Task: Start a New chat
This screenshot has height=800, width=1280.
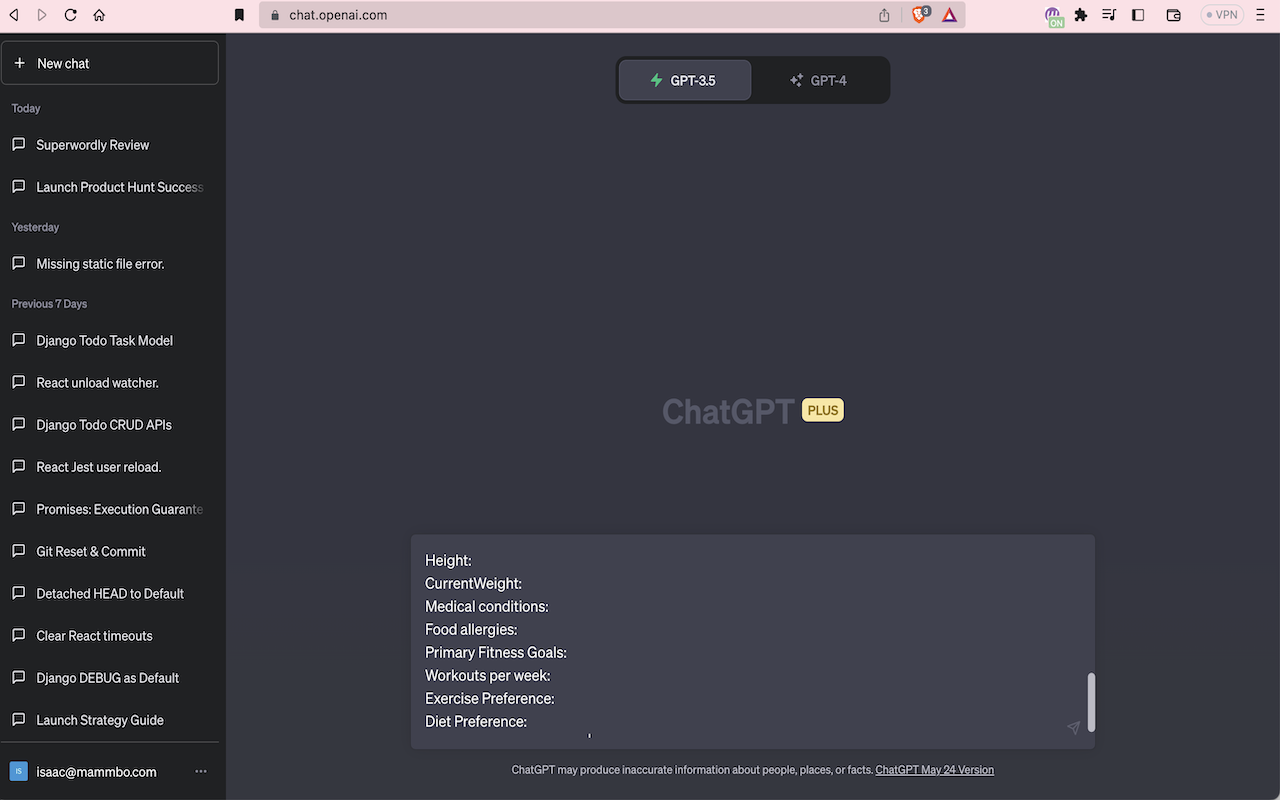Action: (110, 62)
